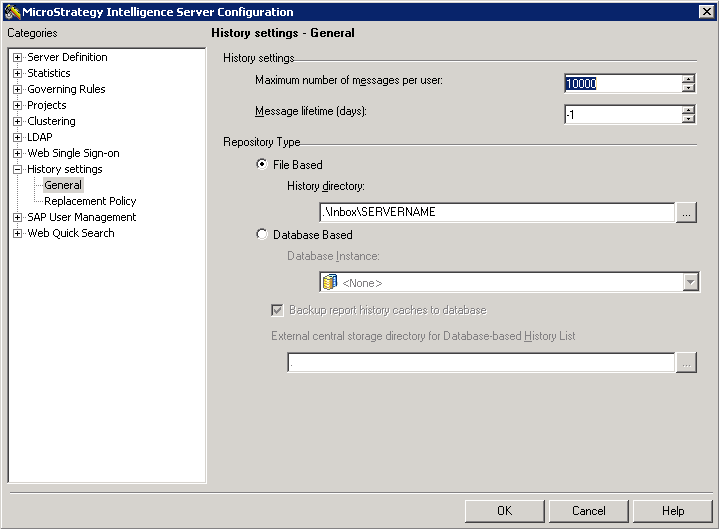
Task: Decrease message lifetime days spinner
Action: (688, 119)
